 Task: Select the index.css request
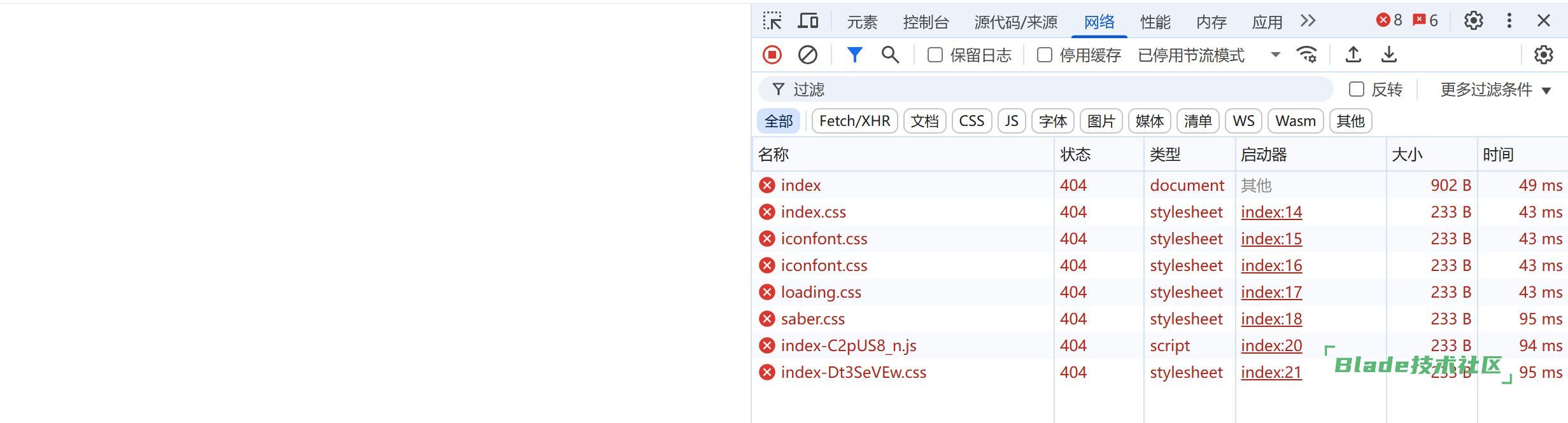[1160, 212]
